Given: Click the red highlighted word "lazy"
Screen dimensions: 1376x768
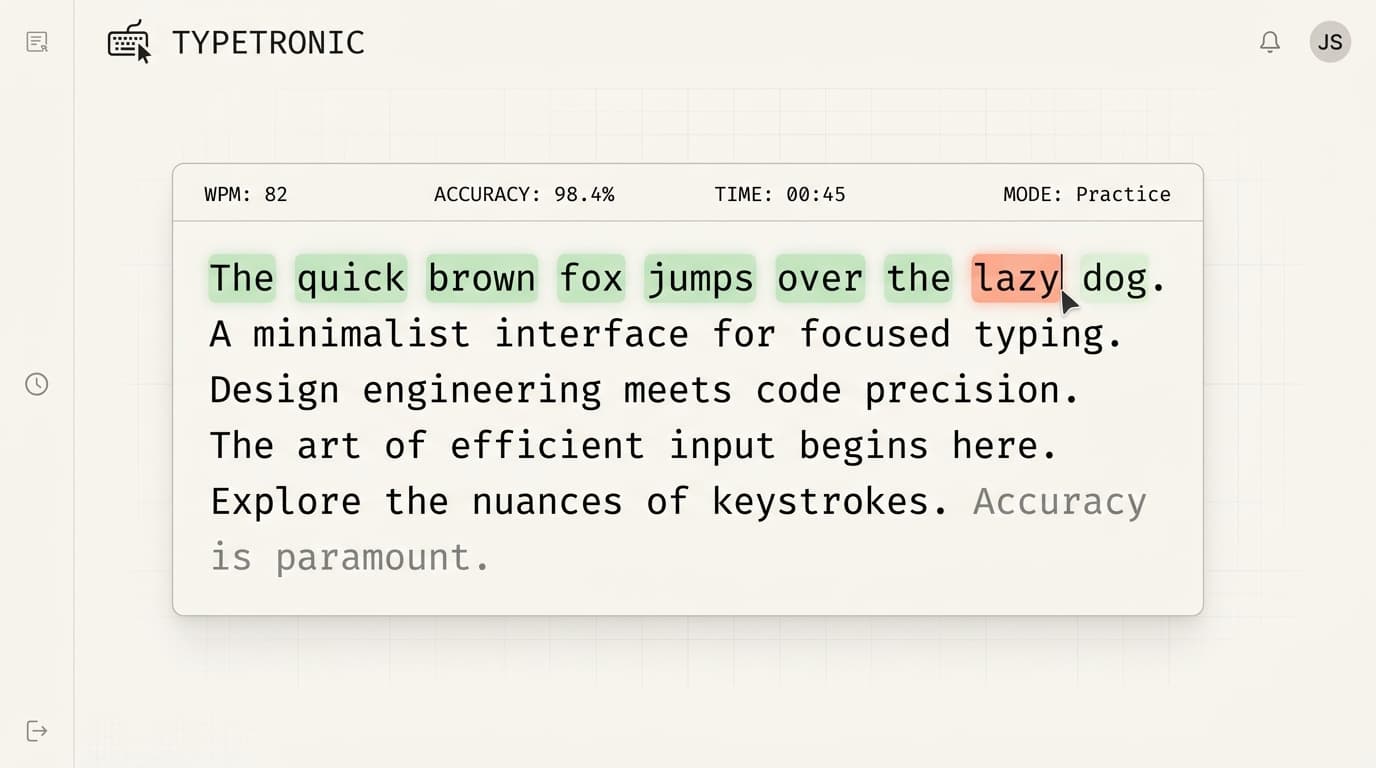Looking at the screenshot, I should 1016,278.
